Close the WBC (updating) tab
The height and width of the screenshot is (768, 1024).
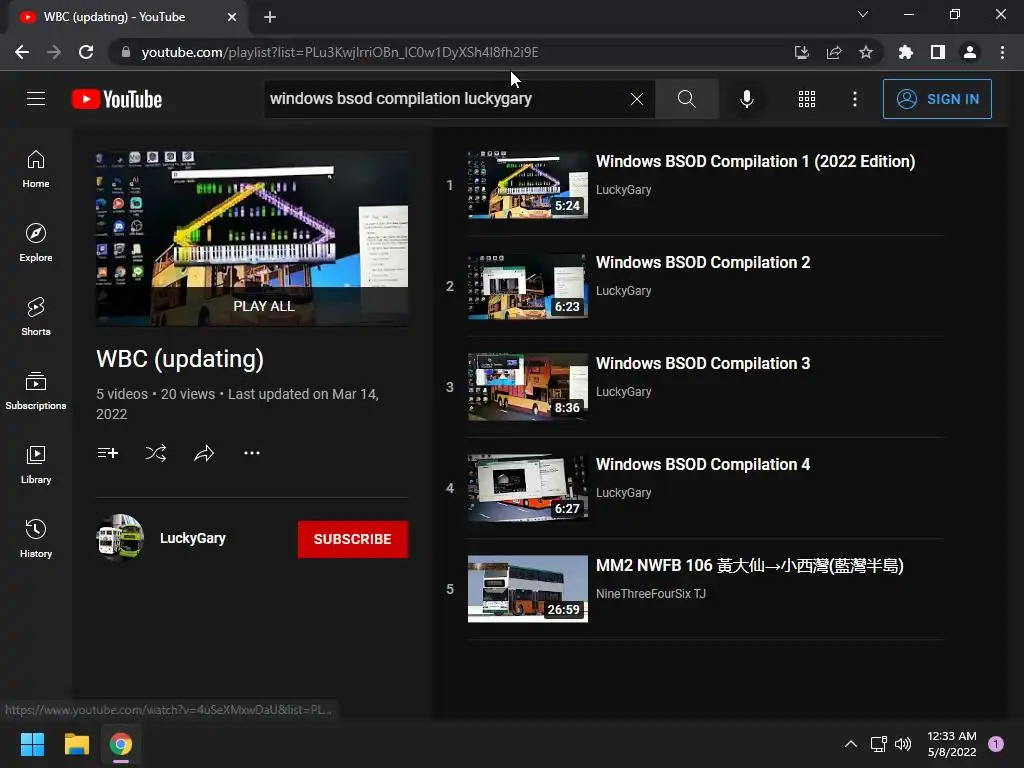232,17
